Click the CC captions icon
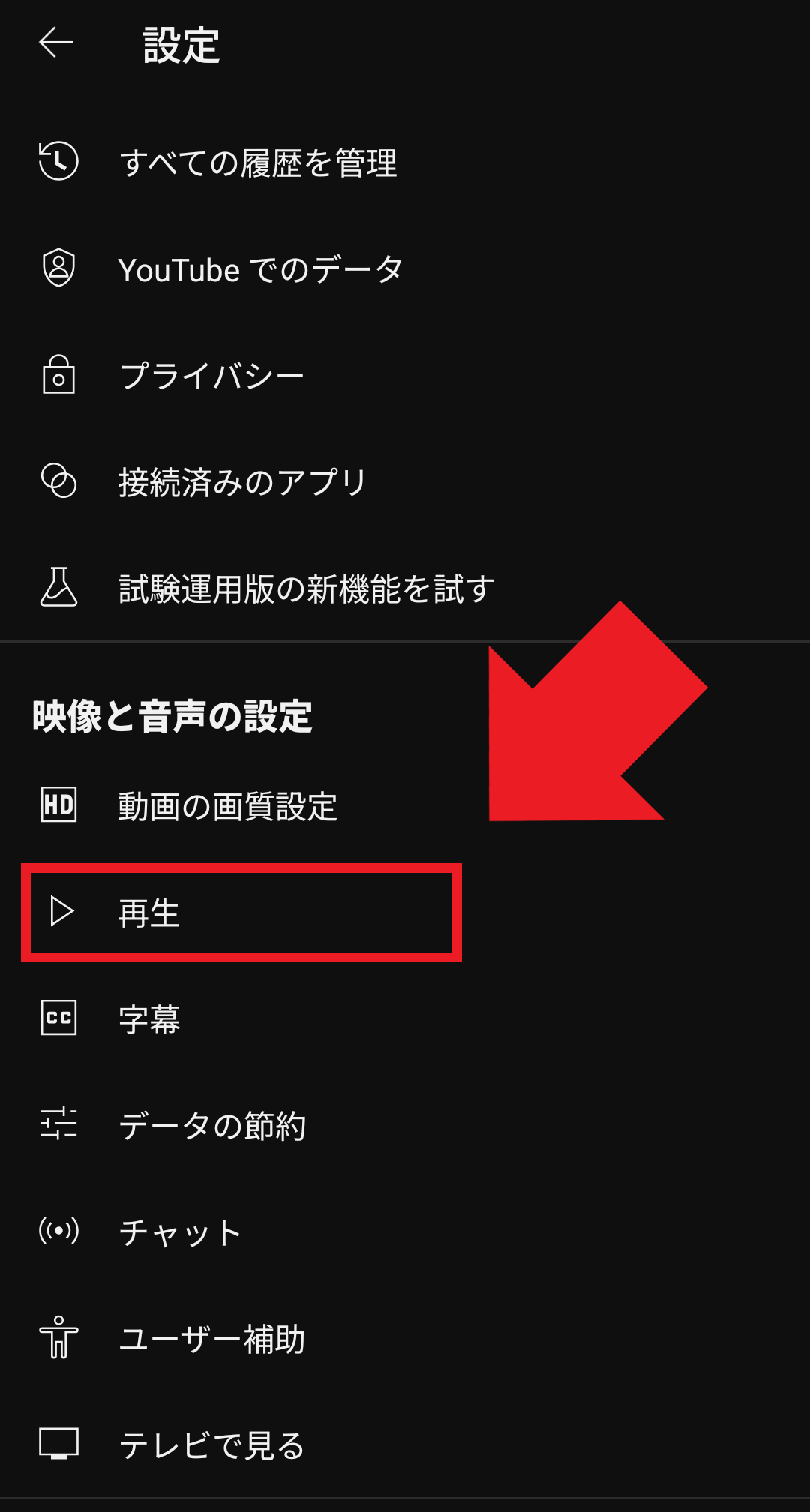Image resolution: width=810 pixels, height=1512 pixels. coord(58,1018)
